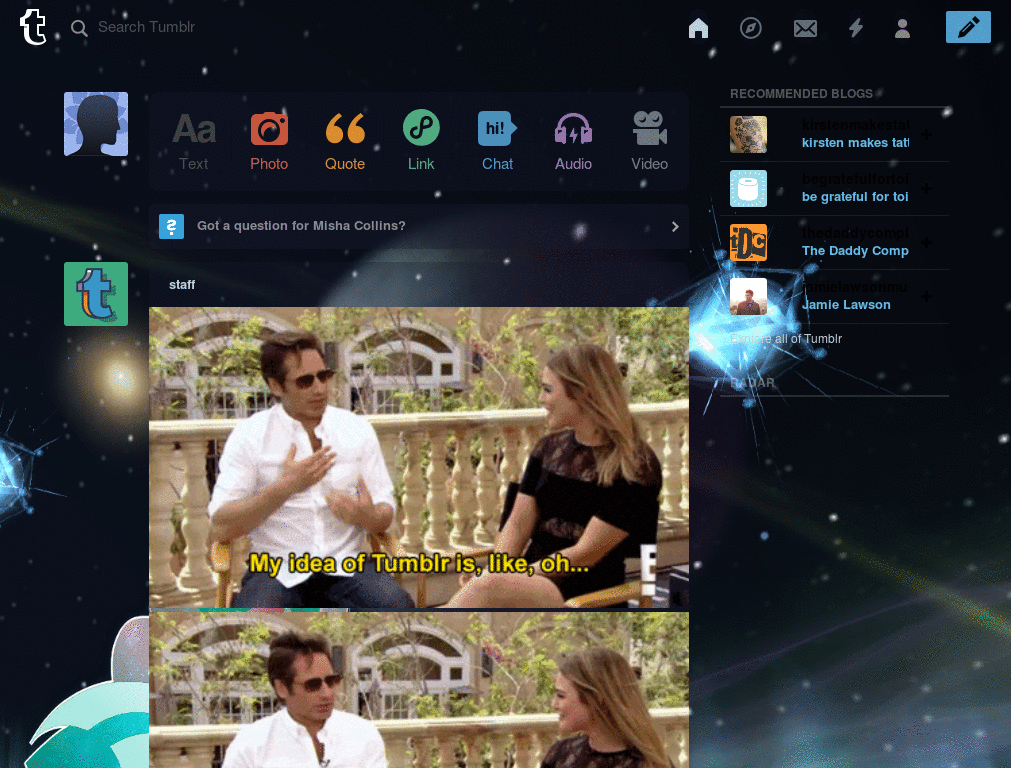
Task: Open kirsten makes tattoos blog link
Action: pyautogui.click(x=855, y=142)
